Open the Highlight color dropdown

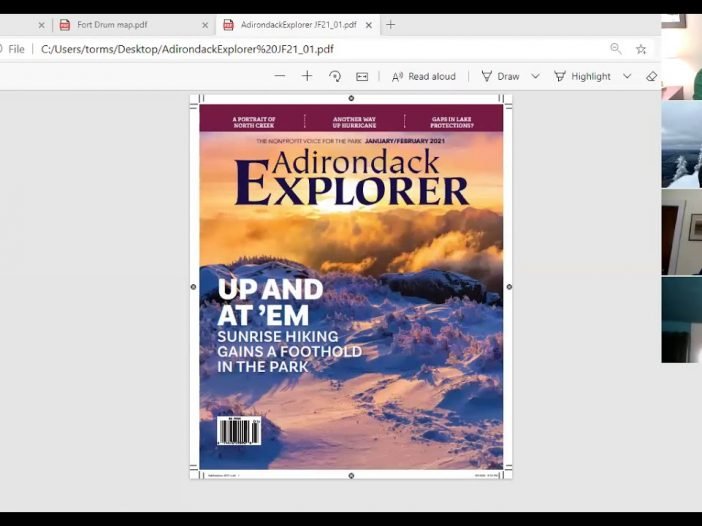[627, 77]
